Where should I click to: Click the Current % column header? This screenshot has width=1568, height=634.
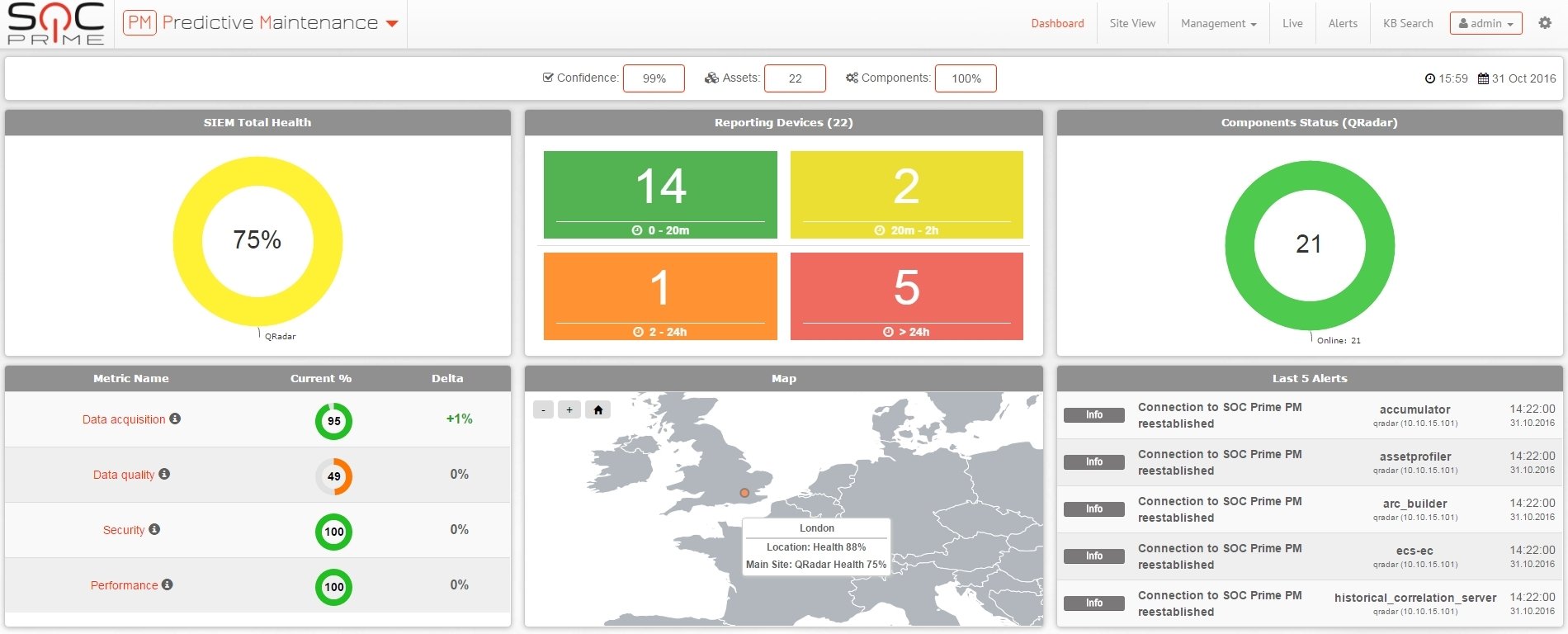321,379
